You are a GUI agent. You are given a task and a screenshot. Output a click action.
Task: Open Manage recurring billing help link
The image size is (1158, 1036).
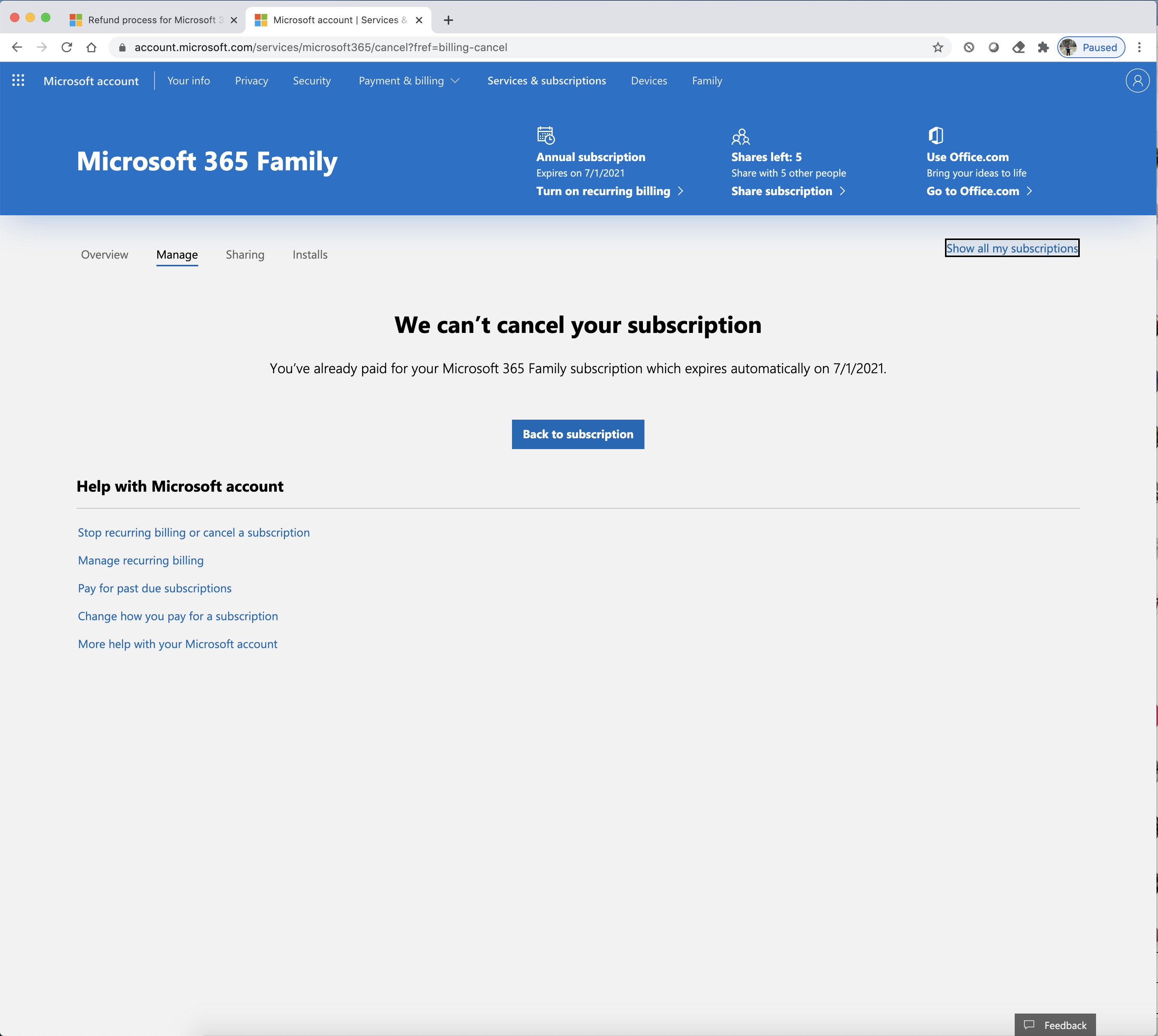pos(141,560)
